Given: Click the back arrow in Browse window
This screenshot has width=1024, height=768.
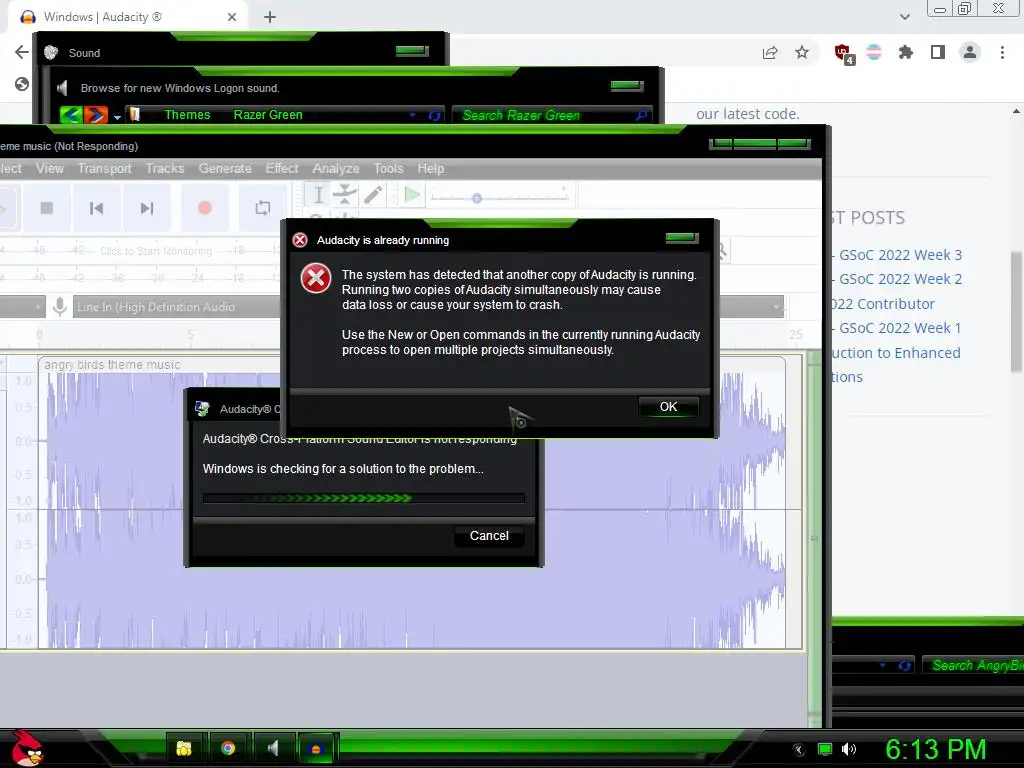Looking at the screenshot, I should 71,115.
